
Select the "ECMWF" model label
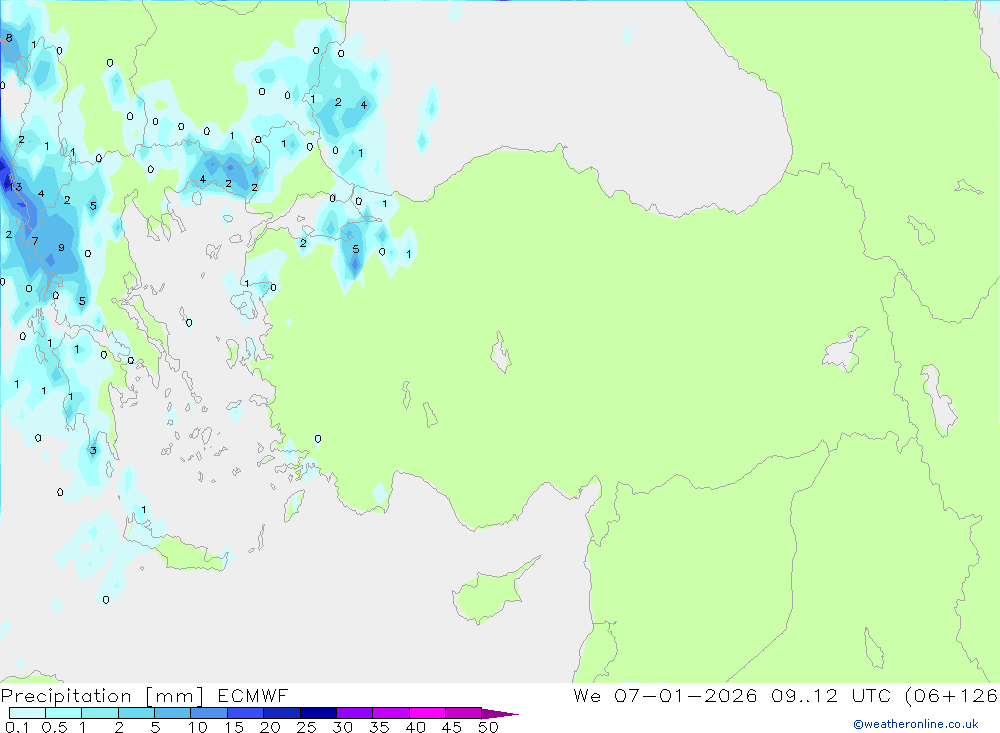[253, 695]
